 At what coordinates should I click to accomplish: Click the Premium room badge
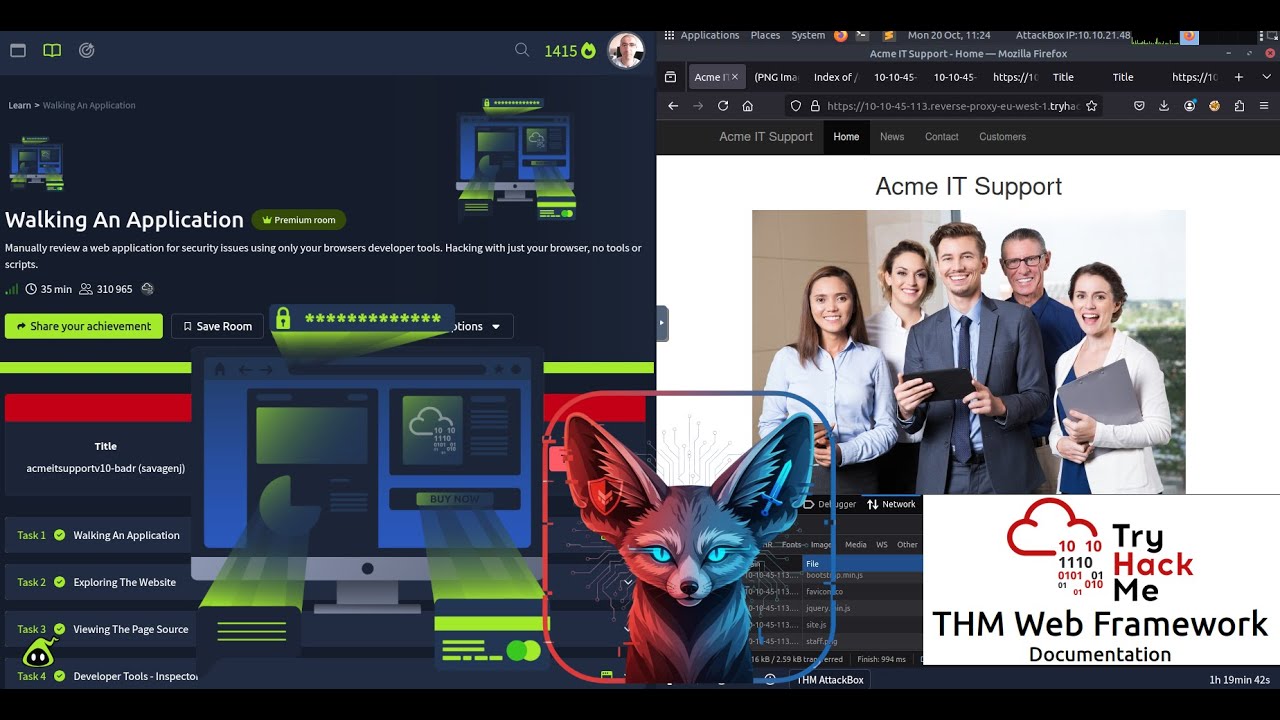(299, 220)
